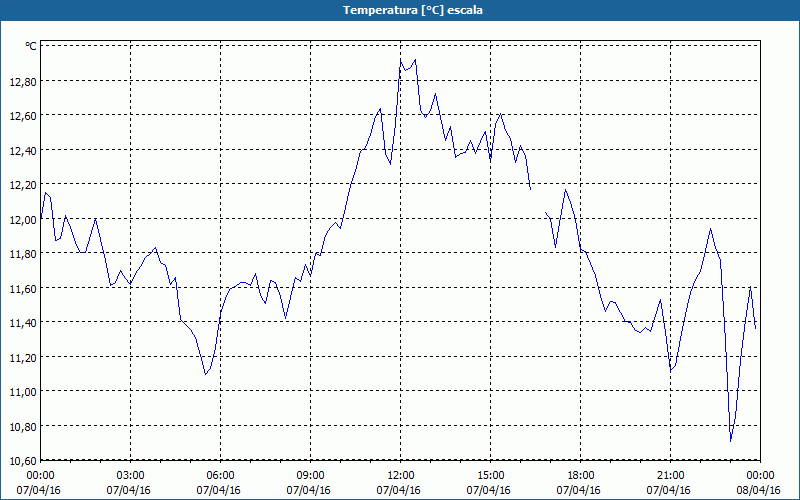
Task: Click the 18:00 time label on x-axis
Action: [581, 476]
